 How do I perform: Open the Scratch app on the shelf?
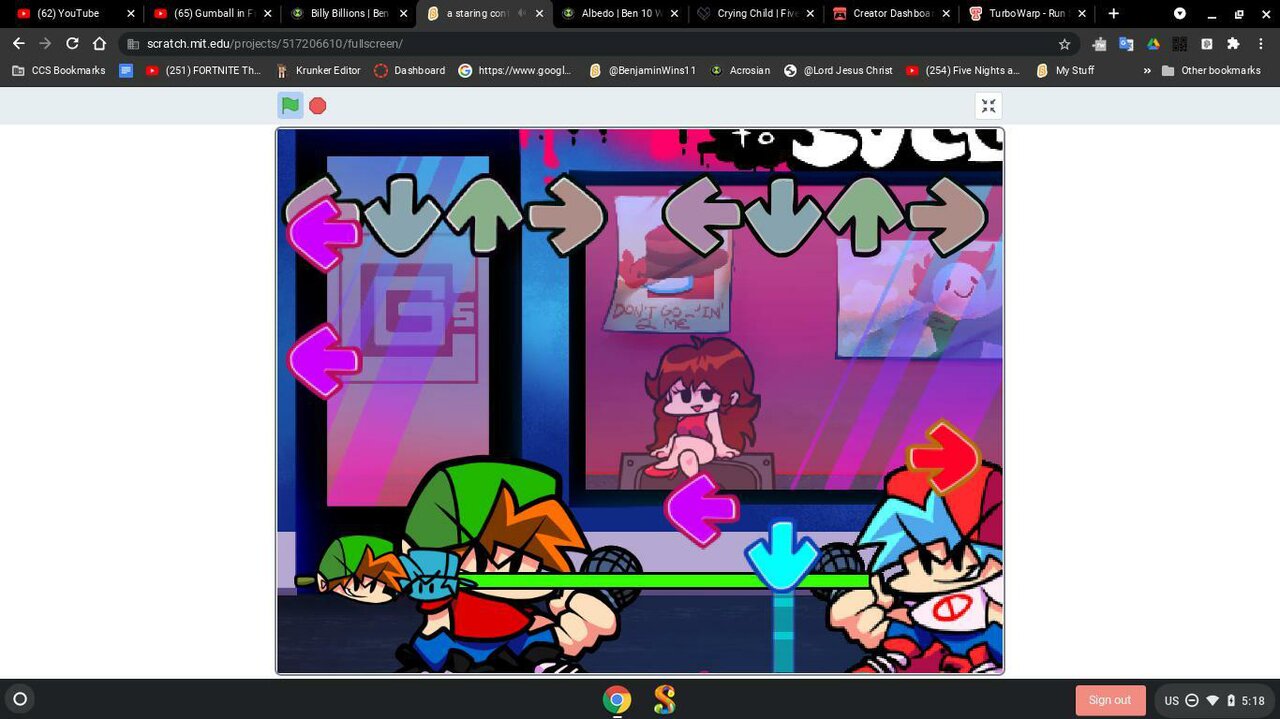click(664, 699)
